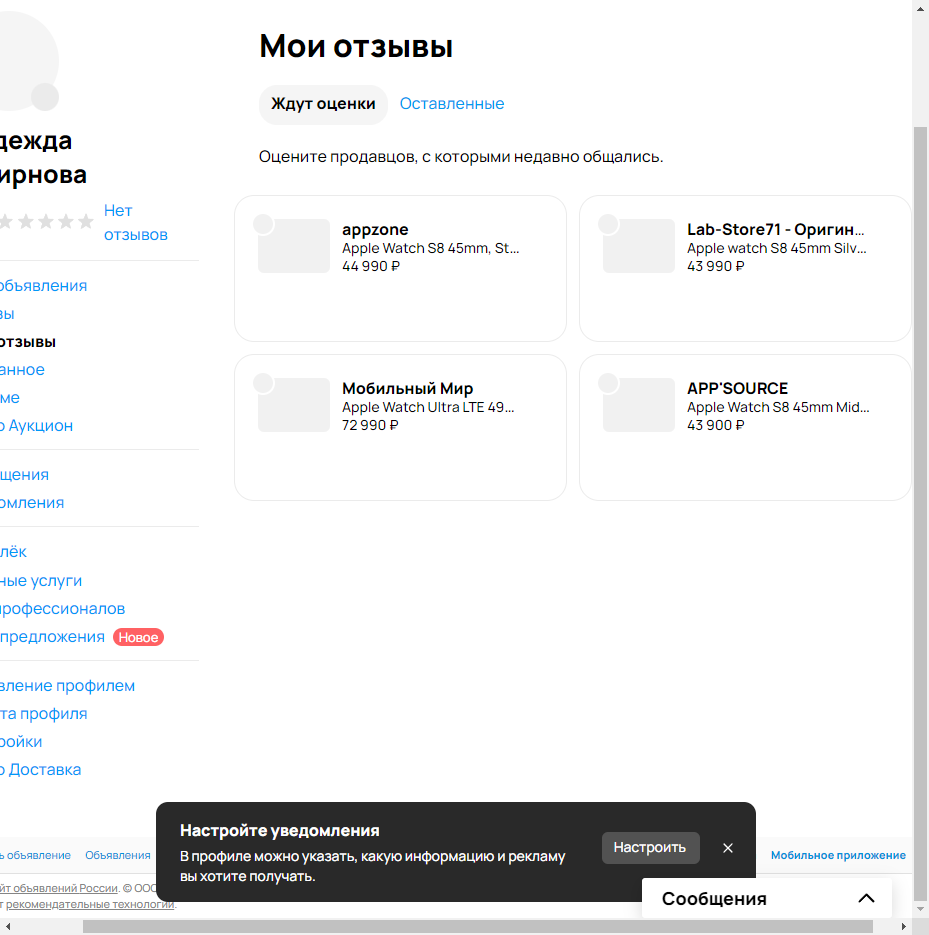
Task: Close the notifications settings banner
Action: [x=728, y=848]
